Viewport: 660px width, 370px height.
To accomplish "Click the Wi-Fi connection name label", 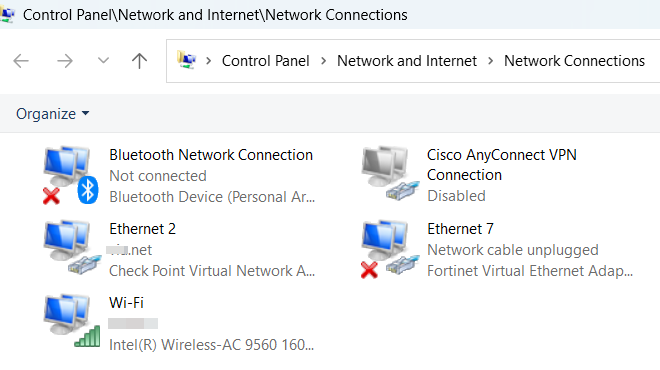I will 126,303.
